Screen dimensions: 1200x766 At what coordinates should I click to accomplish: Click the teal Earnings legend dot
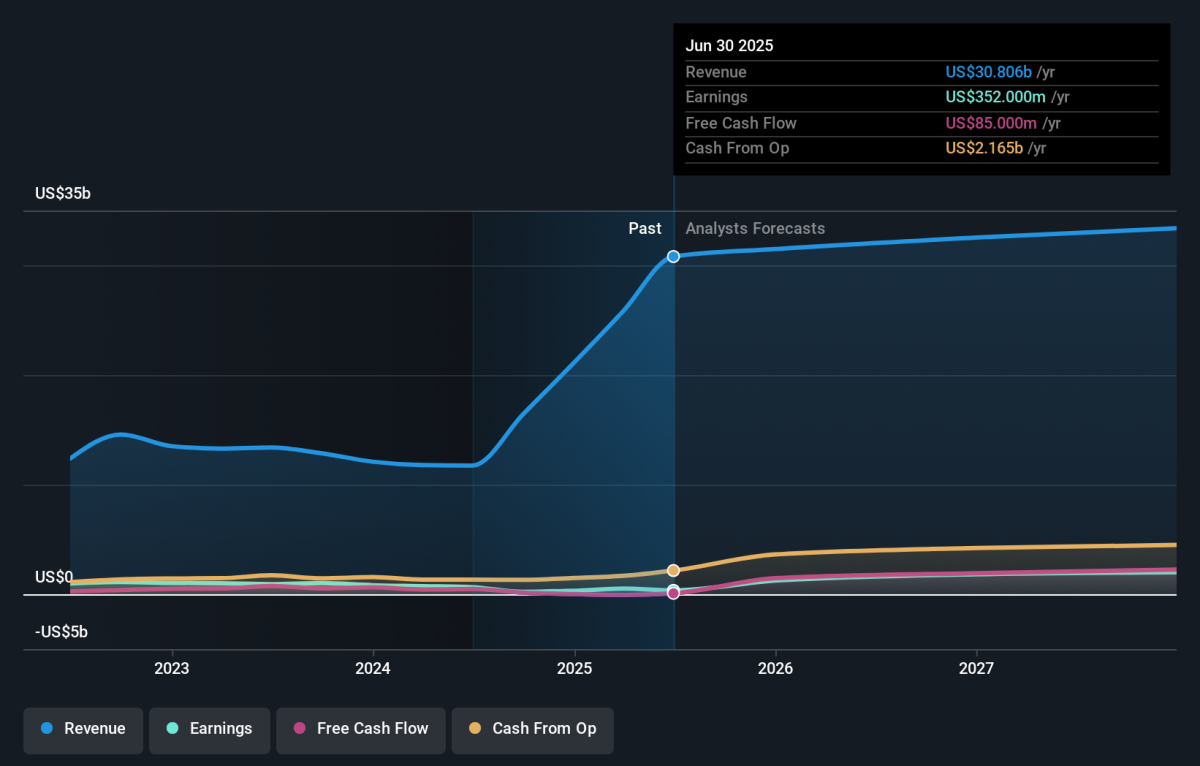pyautogui.click(x=173, y=729)
